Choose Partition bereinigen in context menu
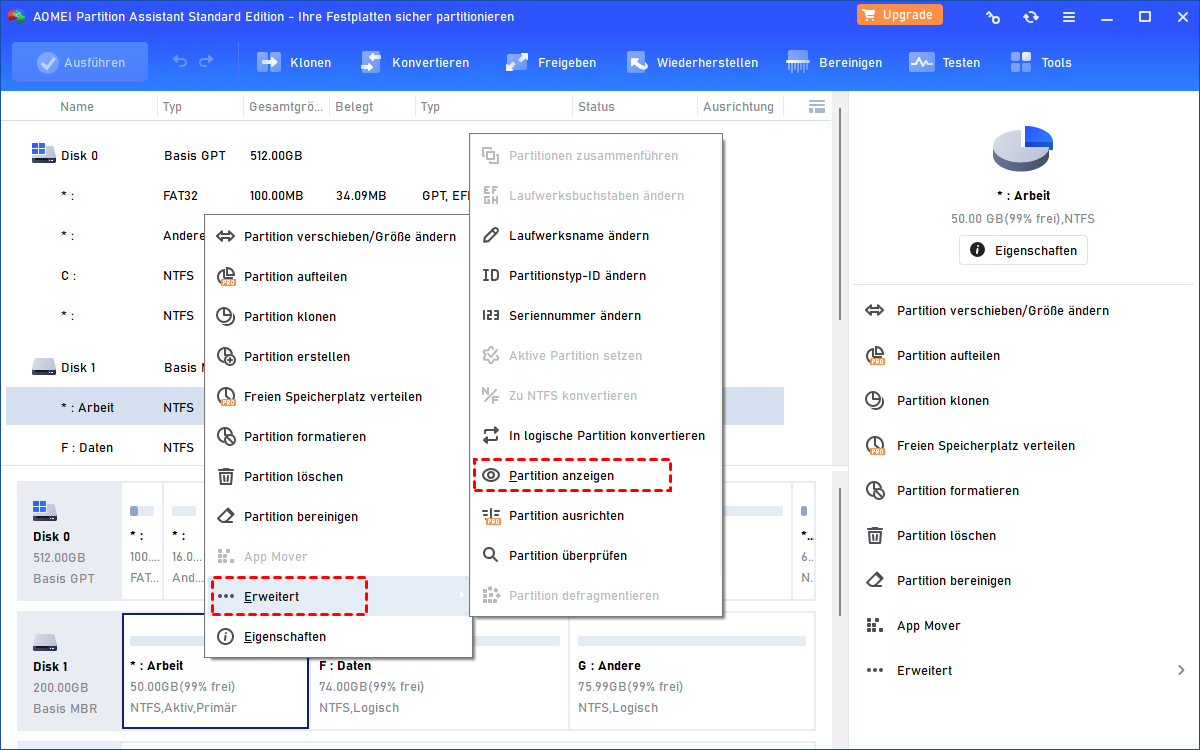The image size is (1200, 750). point(338,517)
